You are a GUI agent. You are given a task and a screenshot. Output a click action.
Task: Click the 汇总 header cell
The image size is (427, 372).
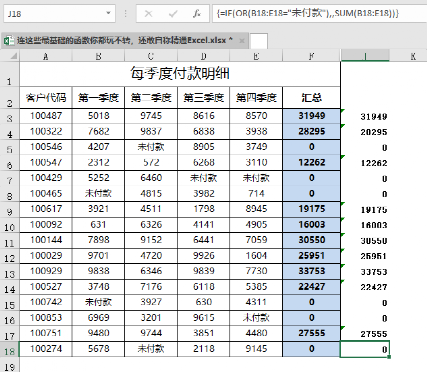pyautogui.click(x=311, y=98)
